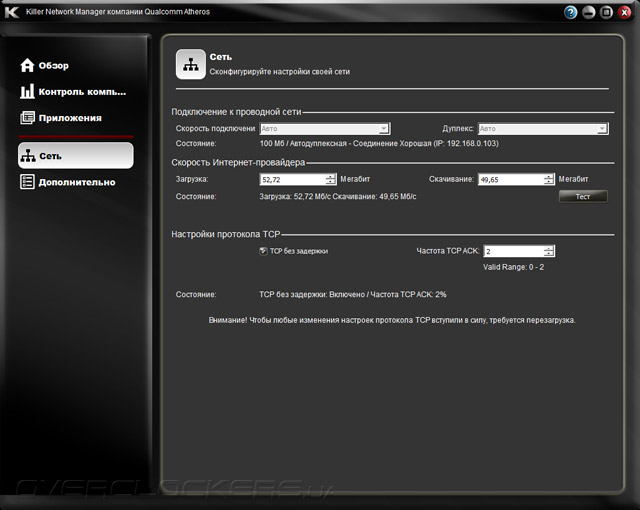Open the Скорость подключения dropdown
This screenshot has height=510, width=640.
[325, 129]
